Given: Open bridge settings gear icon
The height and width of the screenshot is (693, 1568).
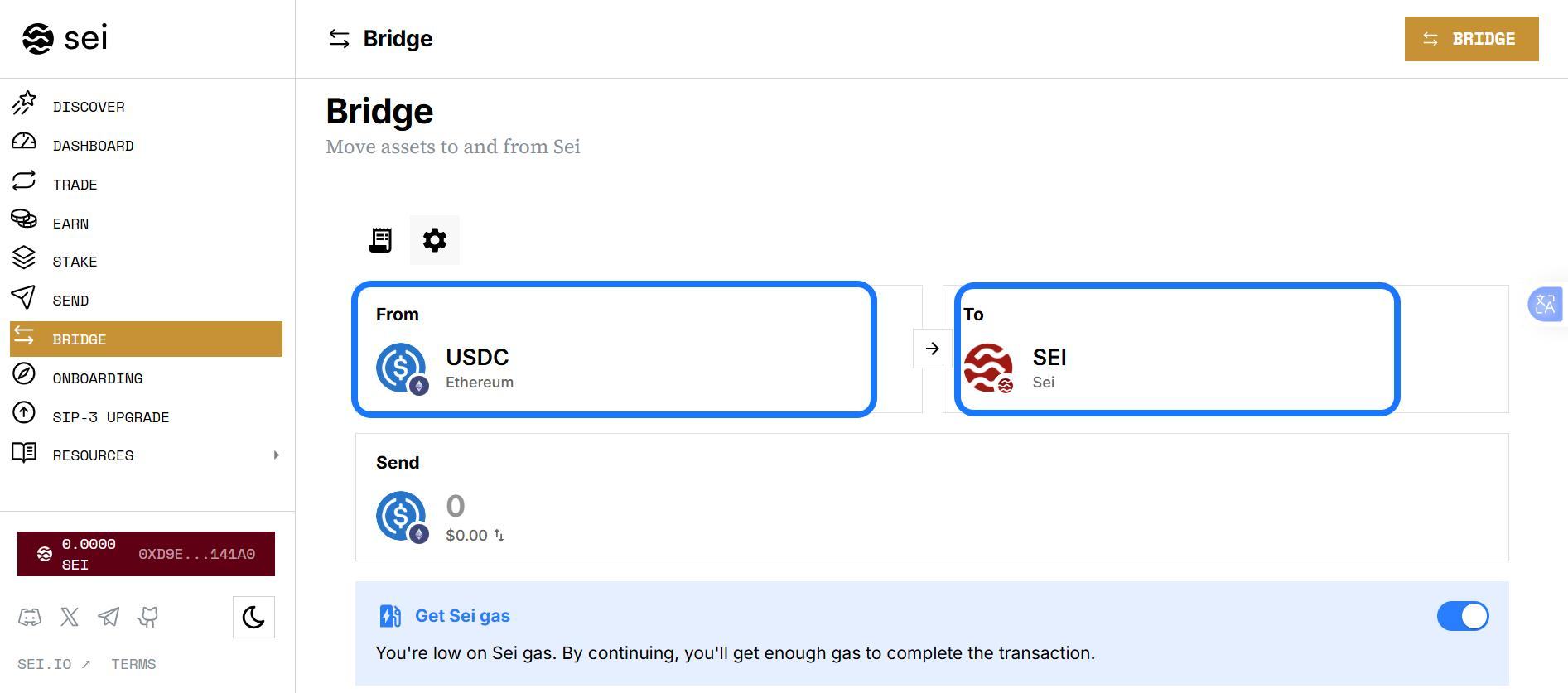Looking at the screenshot, I should pos(435,240).
